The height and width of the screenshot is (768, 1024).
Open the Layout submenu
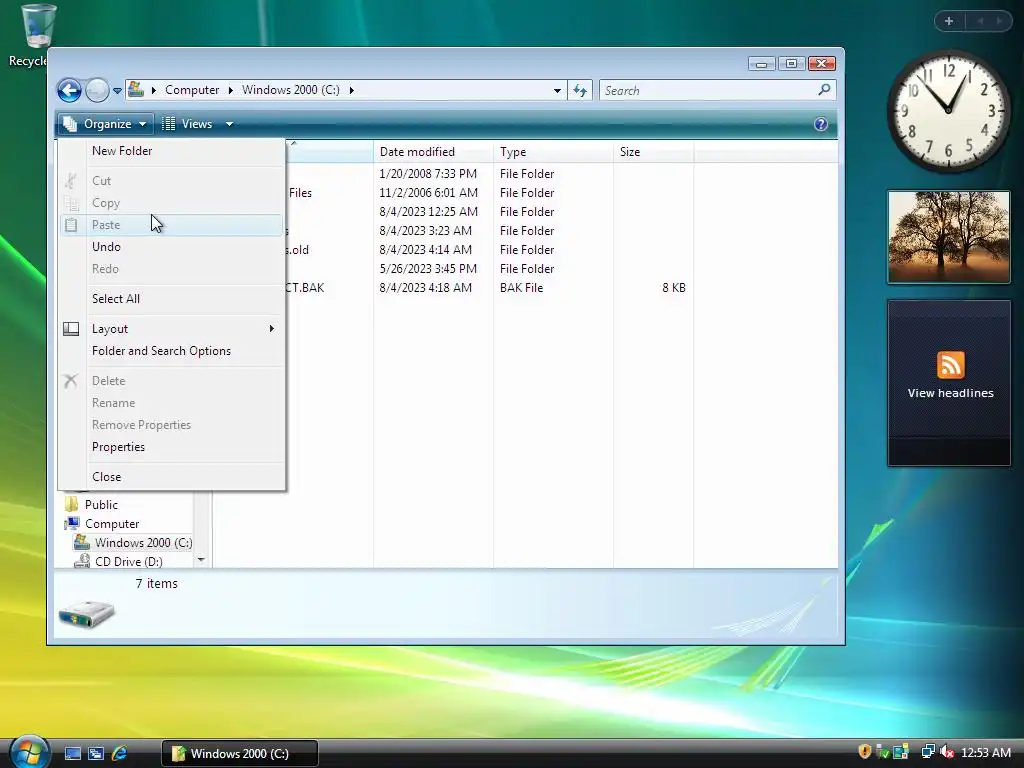172,329
